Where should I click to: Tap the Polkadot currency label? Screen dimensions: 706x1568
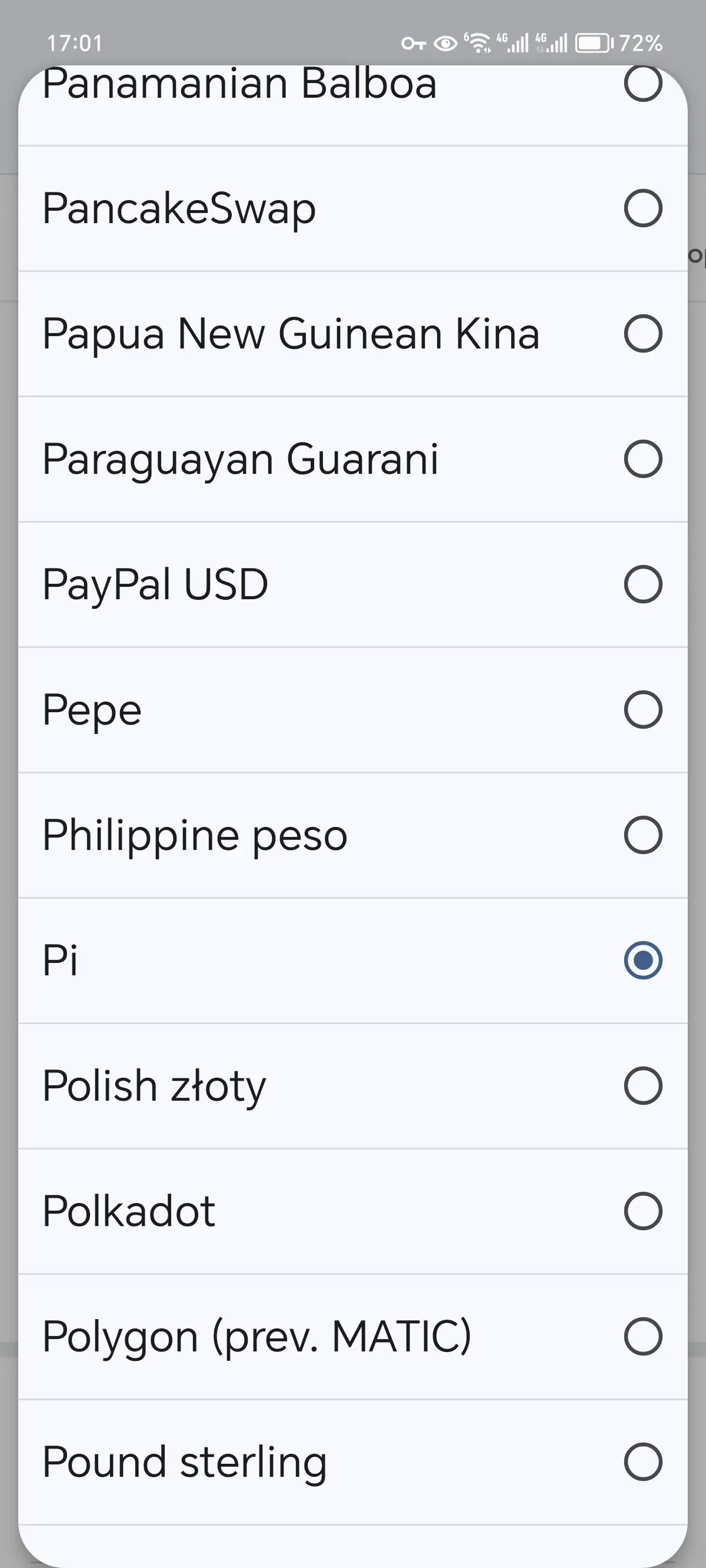tap(128, 1211)
